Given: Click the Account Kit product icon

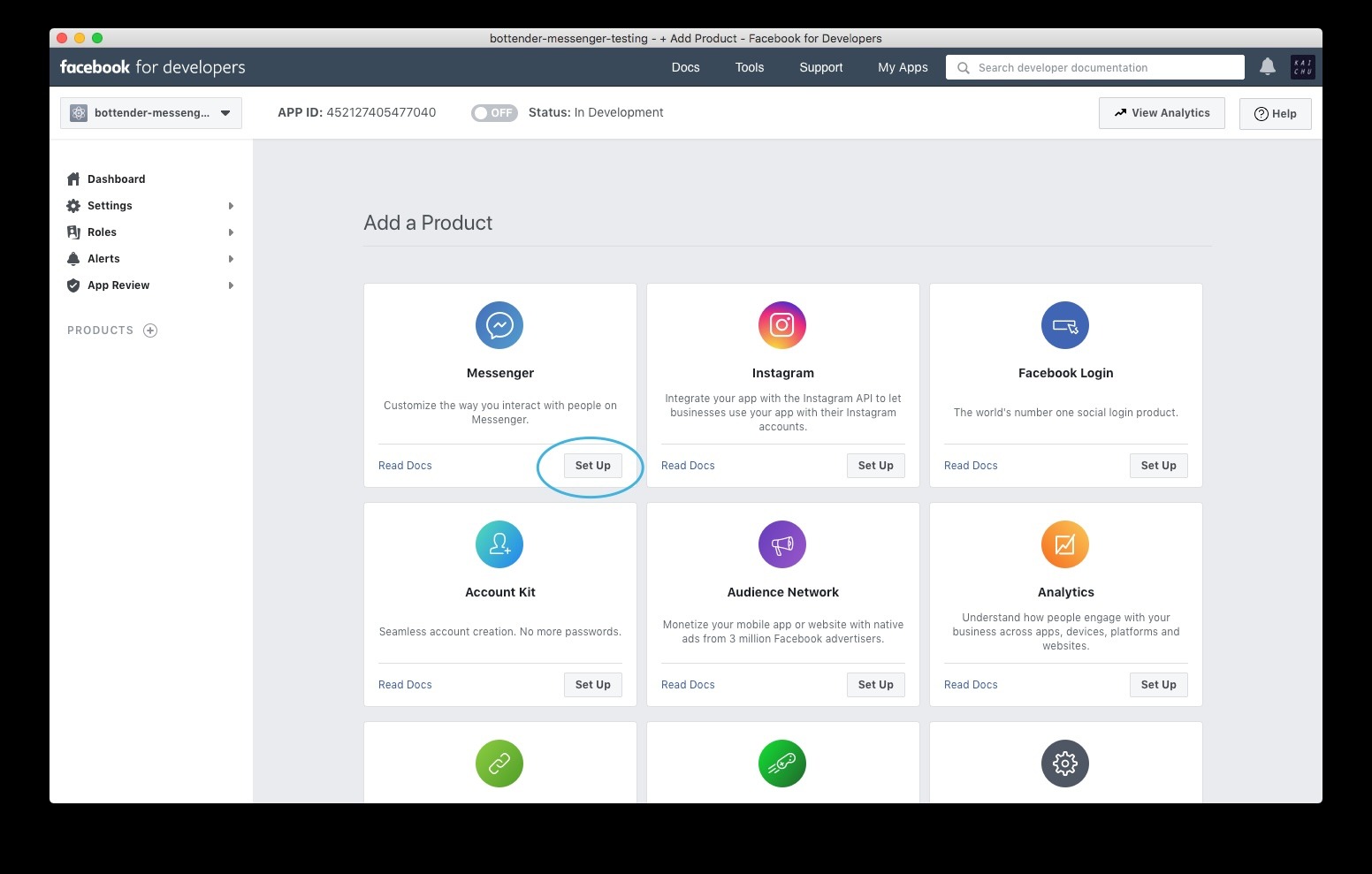Looking at the screenshot, I should point(499,544).
